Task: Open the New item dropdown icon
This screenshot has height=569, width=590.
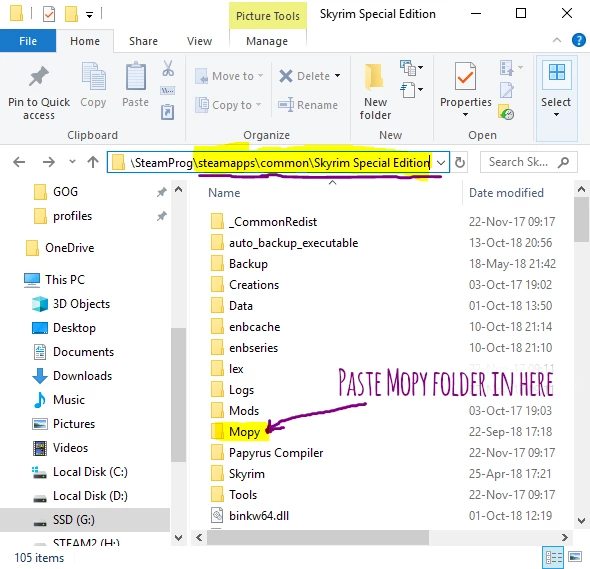Action: tap(411, 68)
